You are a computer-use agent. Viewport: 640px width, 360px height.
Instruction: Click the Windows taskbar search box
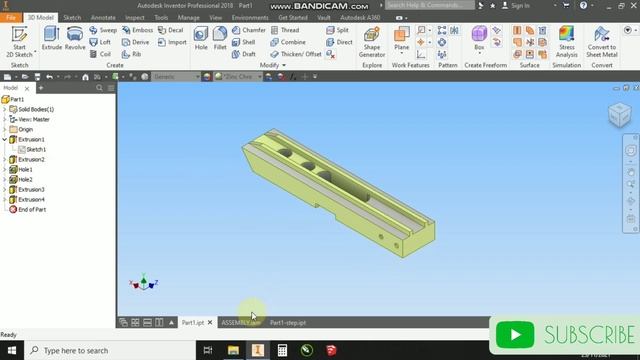click(110, 350)
